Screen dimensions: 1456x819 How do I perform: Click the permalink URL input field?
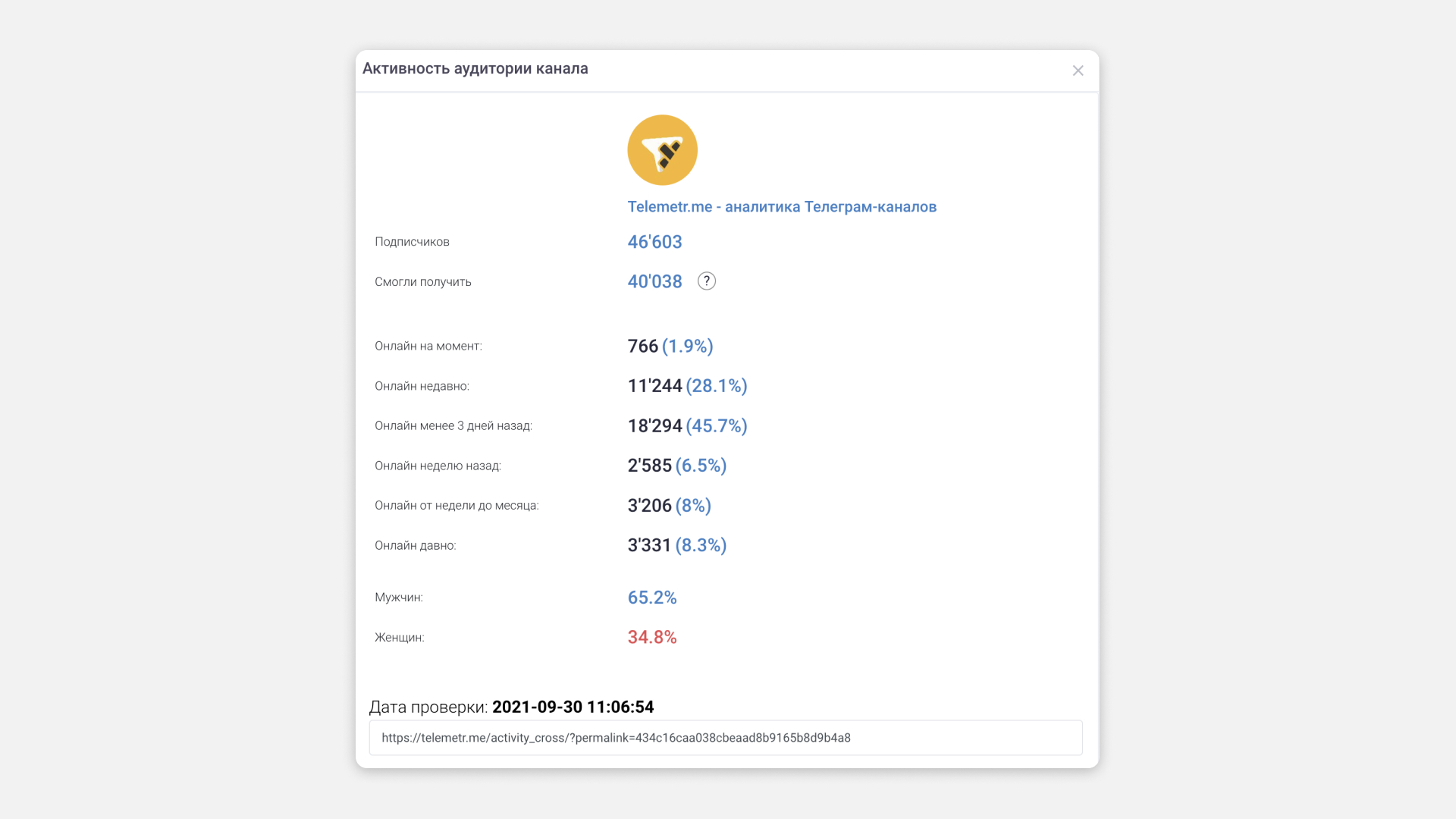click(725, 738)
